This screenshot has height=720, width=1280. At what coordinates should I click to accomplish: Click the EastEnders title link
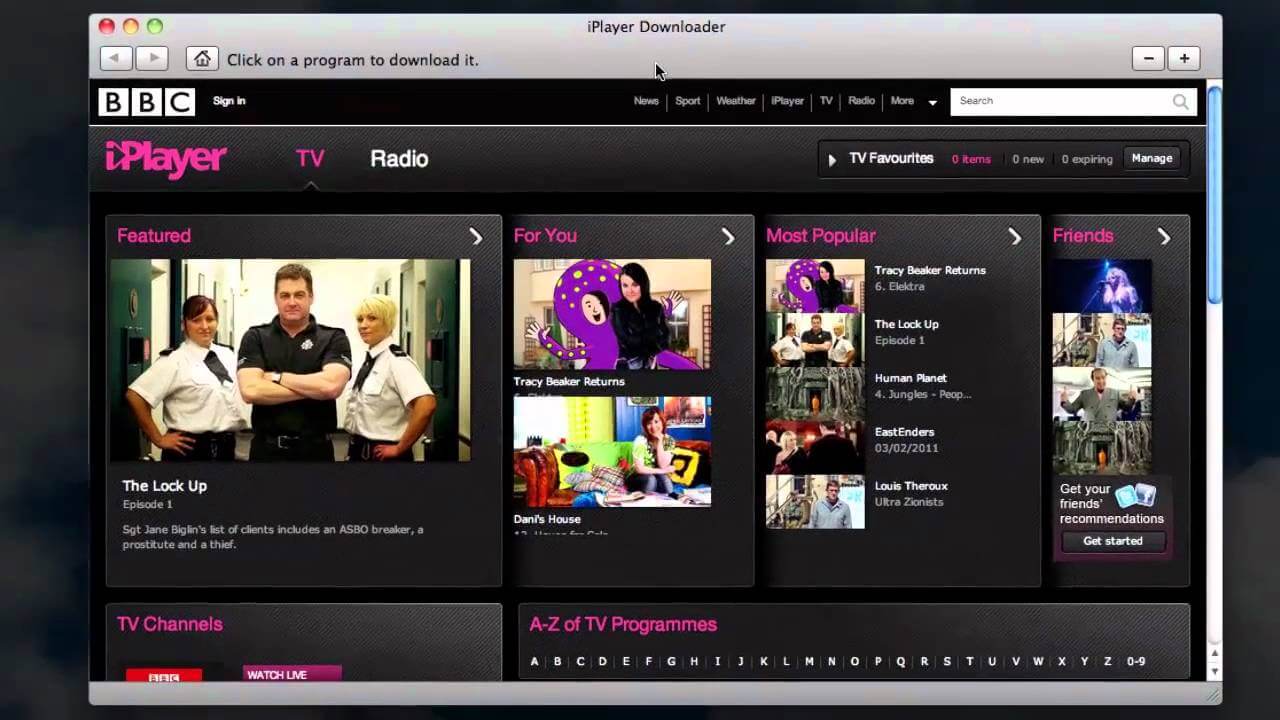point(905,432)
